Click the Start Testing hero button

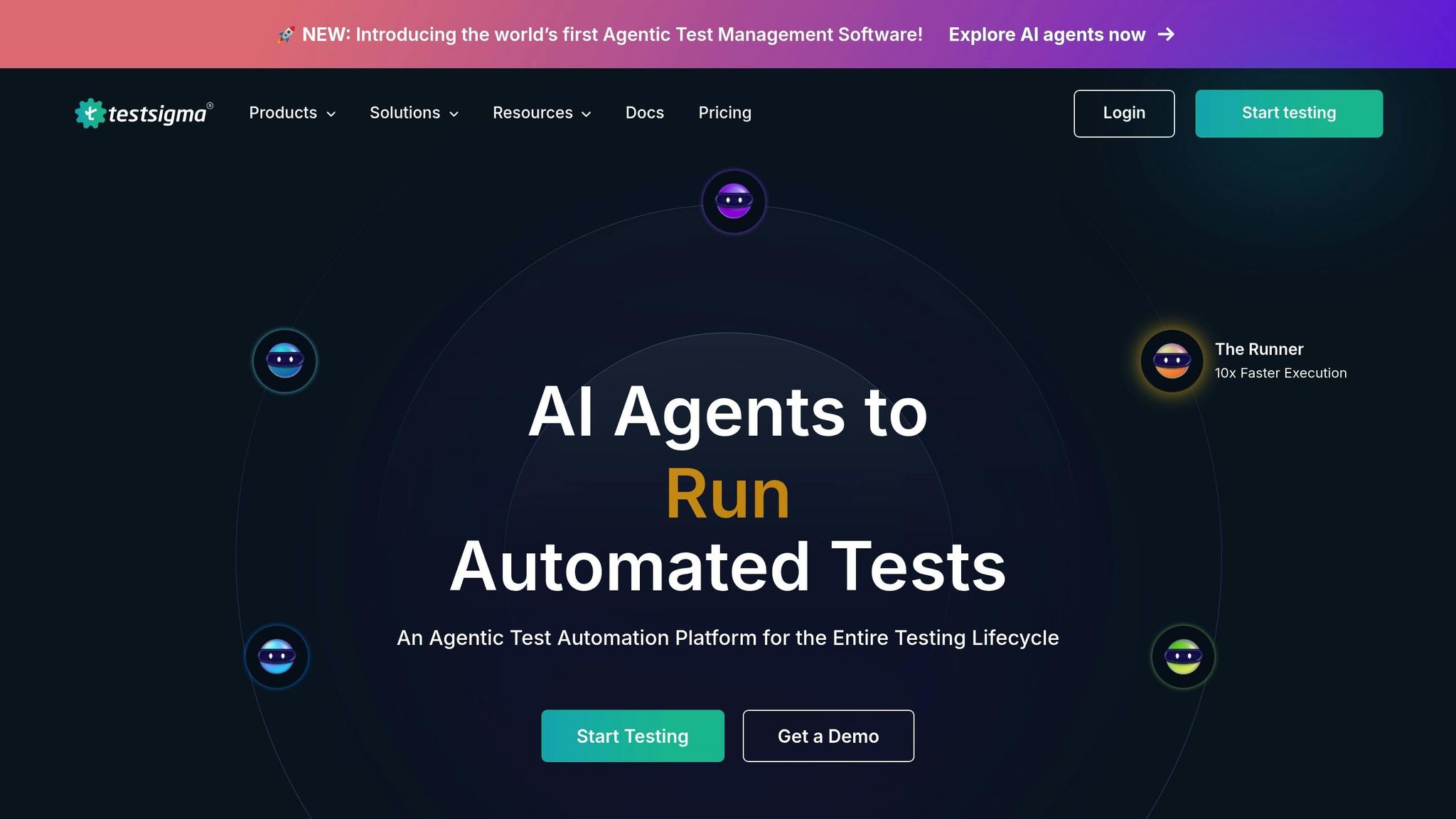click(632, 736)
